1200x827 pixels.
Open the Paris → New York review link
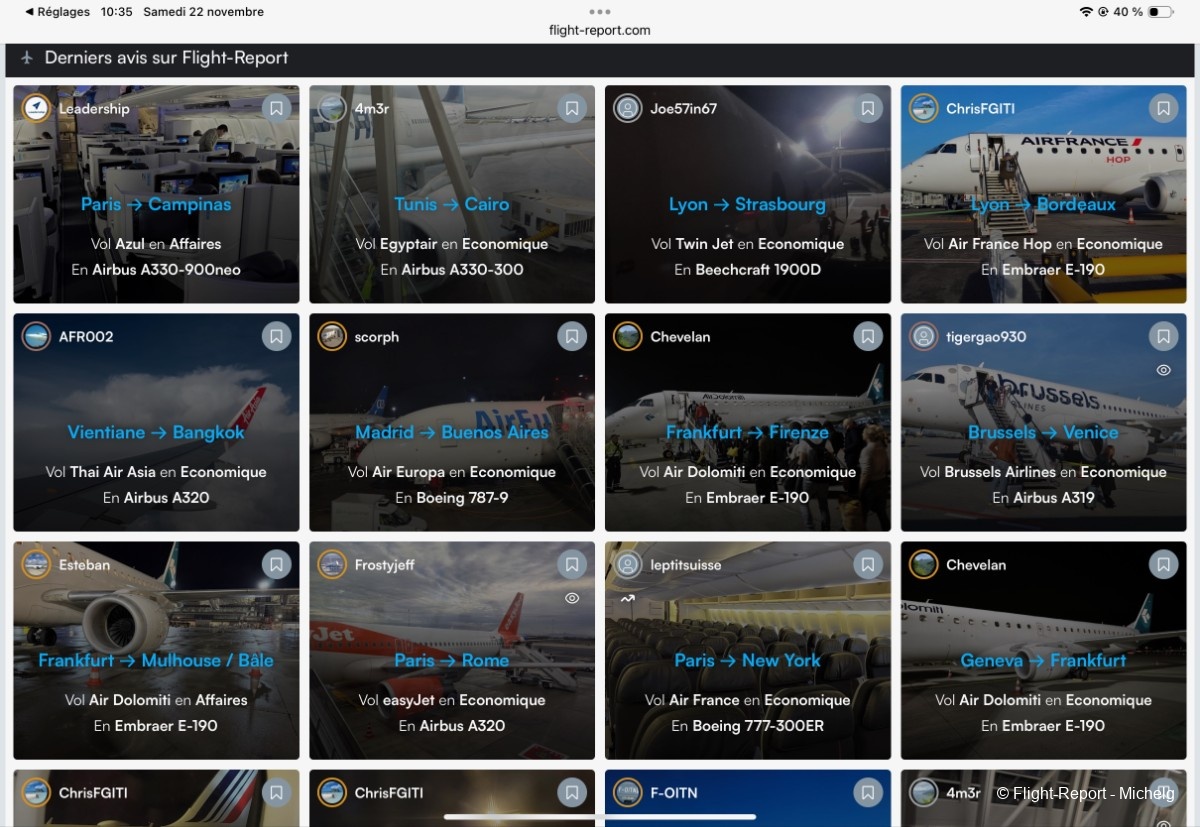pyautogui.click(x=747, y=660)
